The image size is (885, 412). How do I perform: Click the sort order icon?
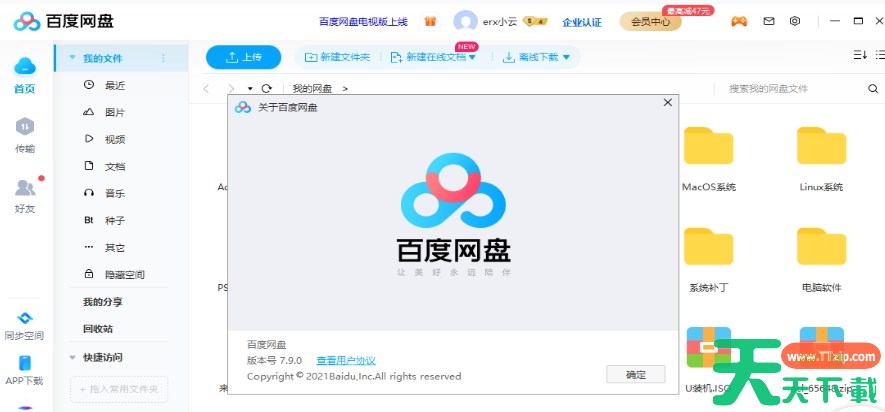(x=860, y=55)
